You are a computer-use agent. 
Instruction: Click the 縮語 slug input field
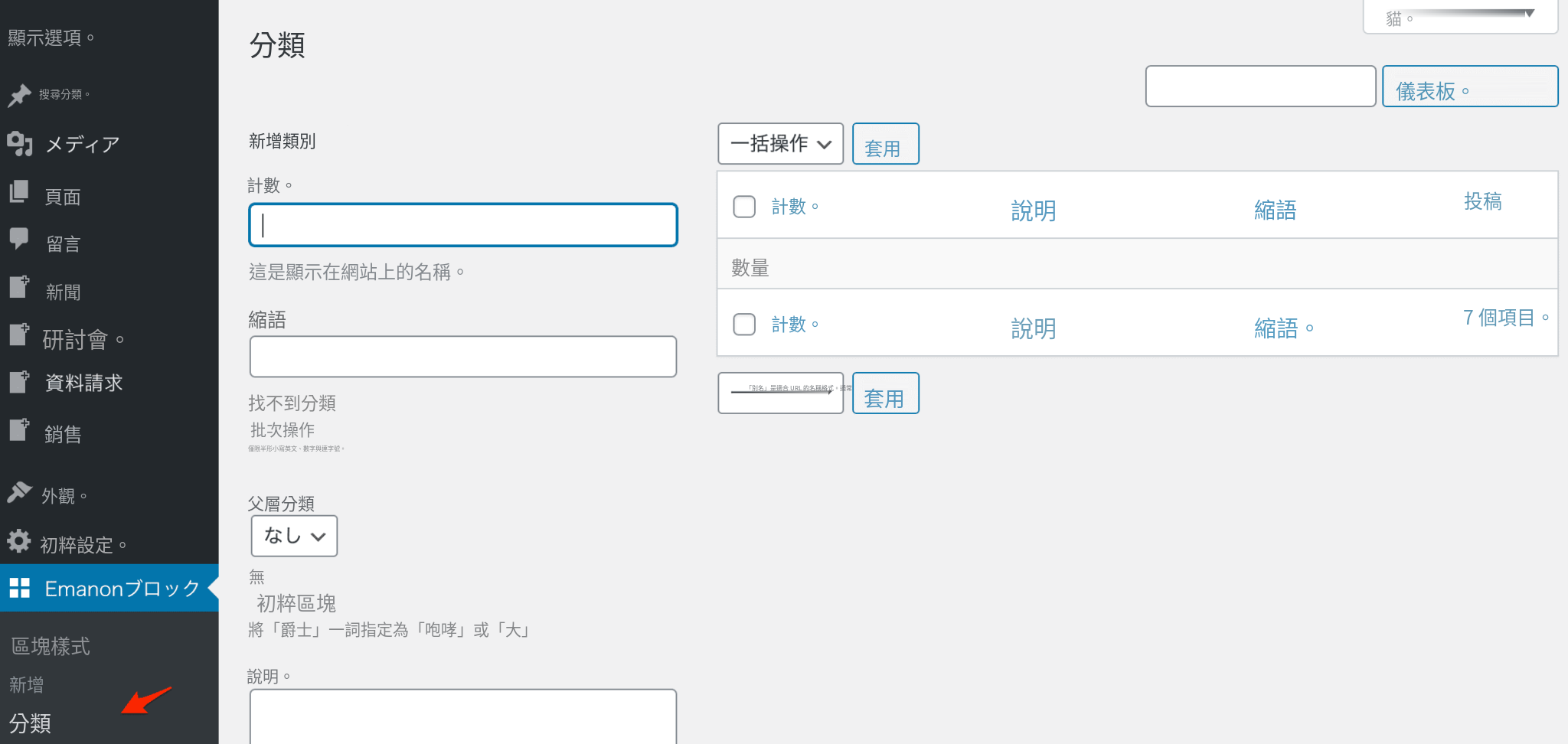coord(463,357)
